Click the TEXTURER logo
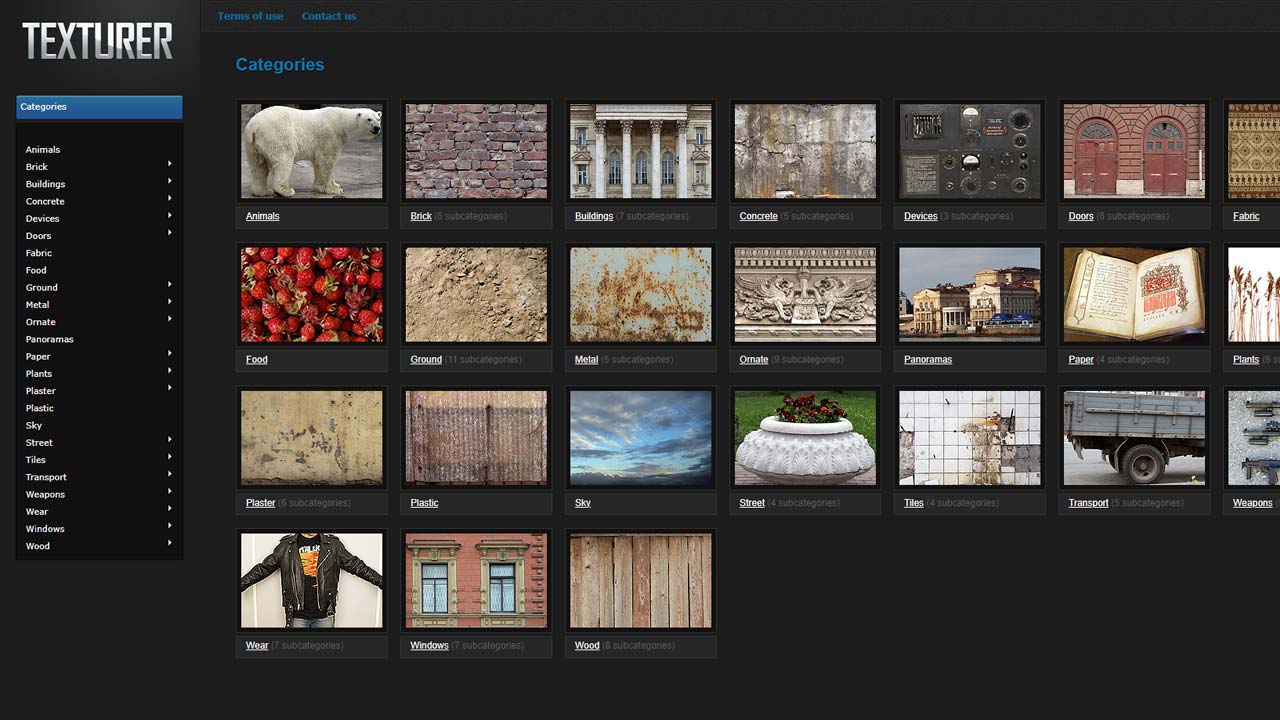 pyautogui.click(x=98, y=42)
